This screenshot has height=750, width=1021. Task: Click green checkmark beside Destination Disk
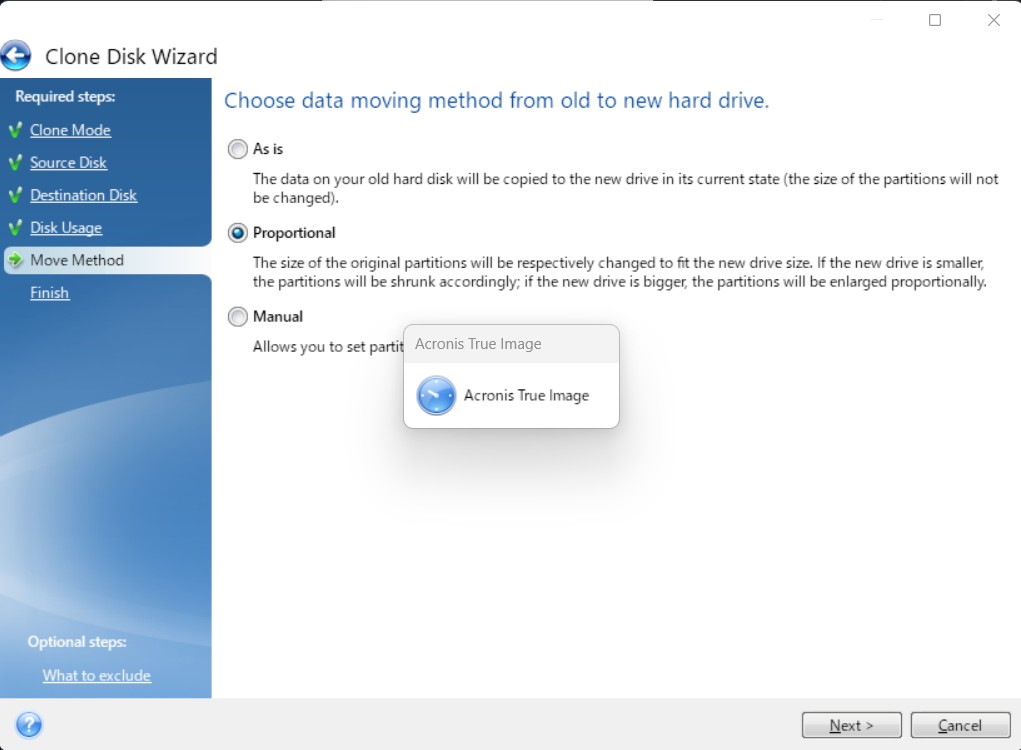coord(15,196)
